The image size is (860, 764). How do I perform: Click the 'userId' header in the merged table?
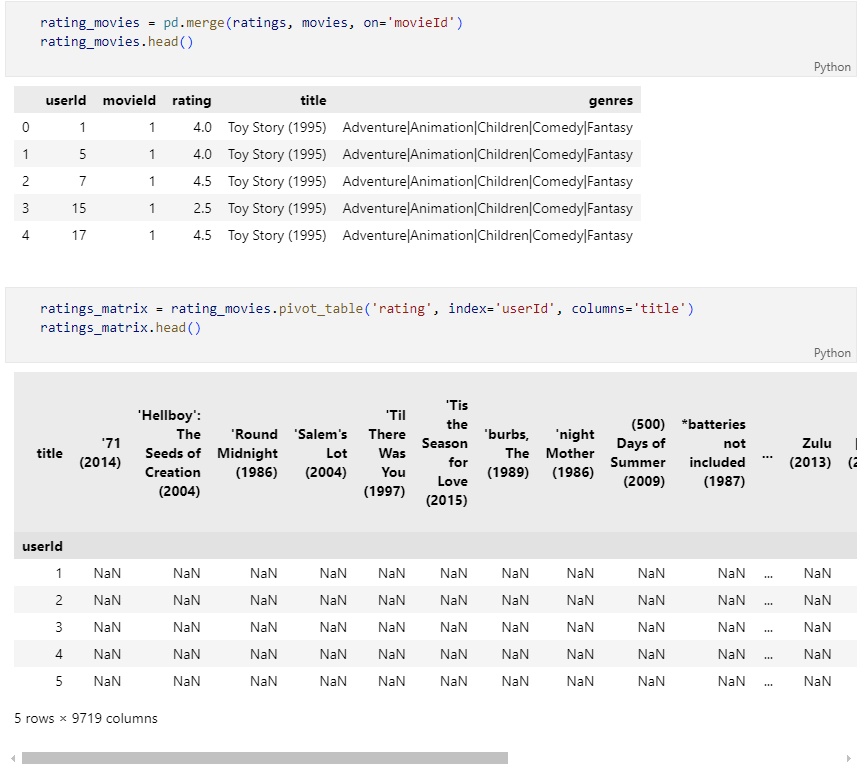click(66, 100)
